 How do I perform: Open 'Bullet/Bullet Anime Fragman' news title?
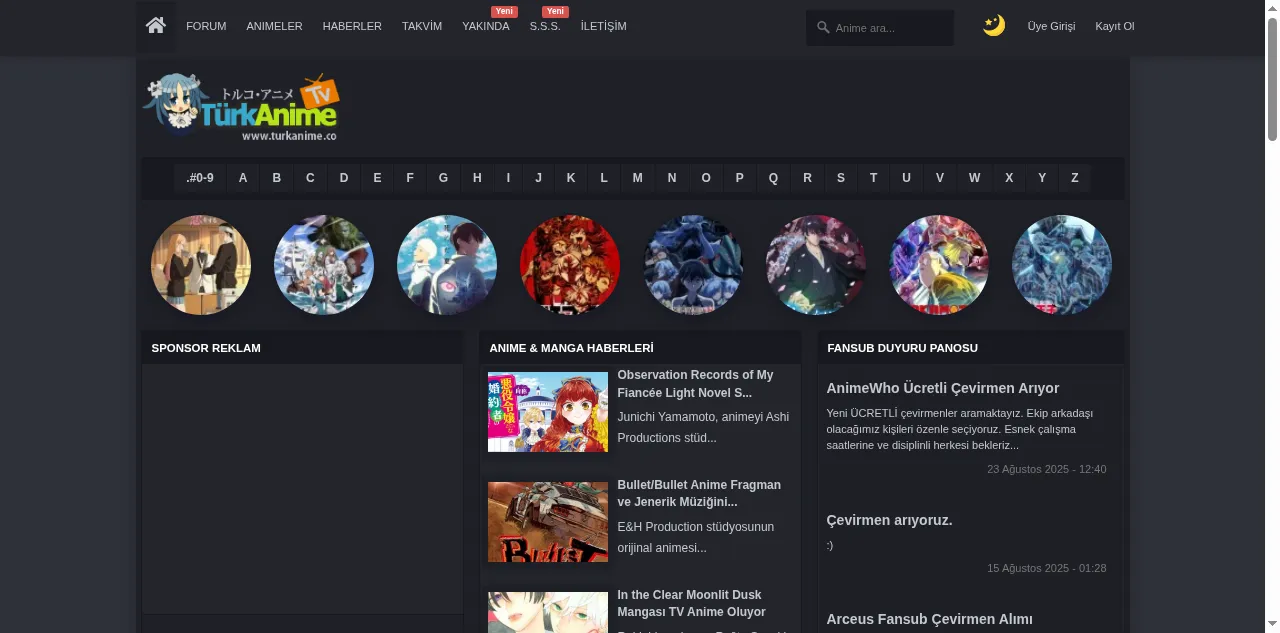pos(699,493)
